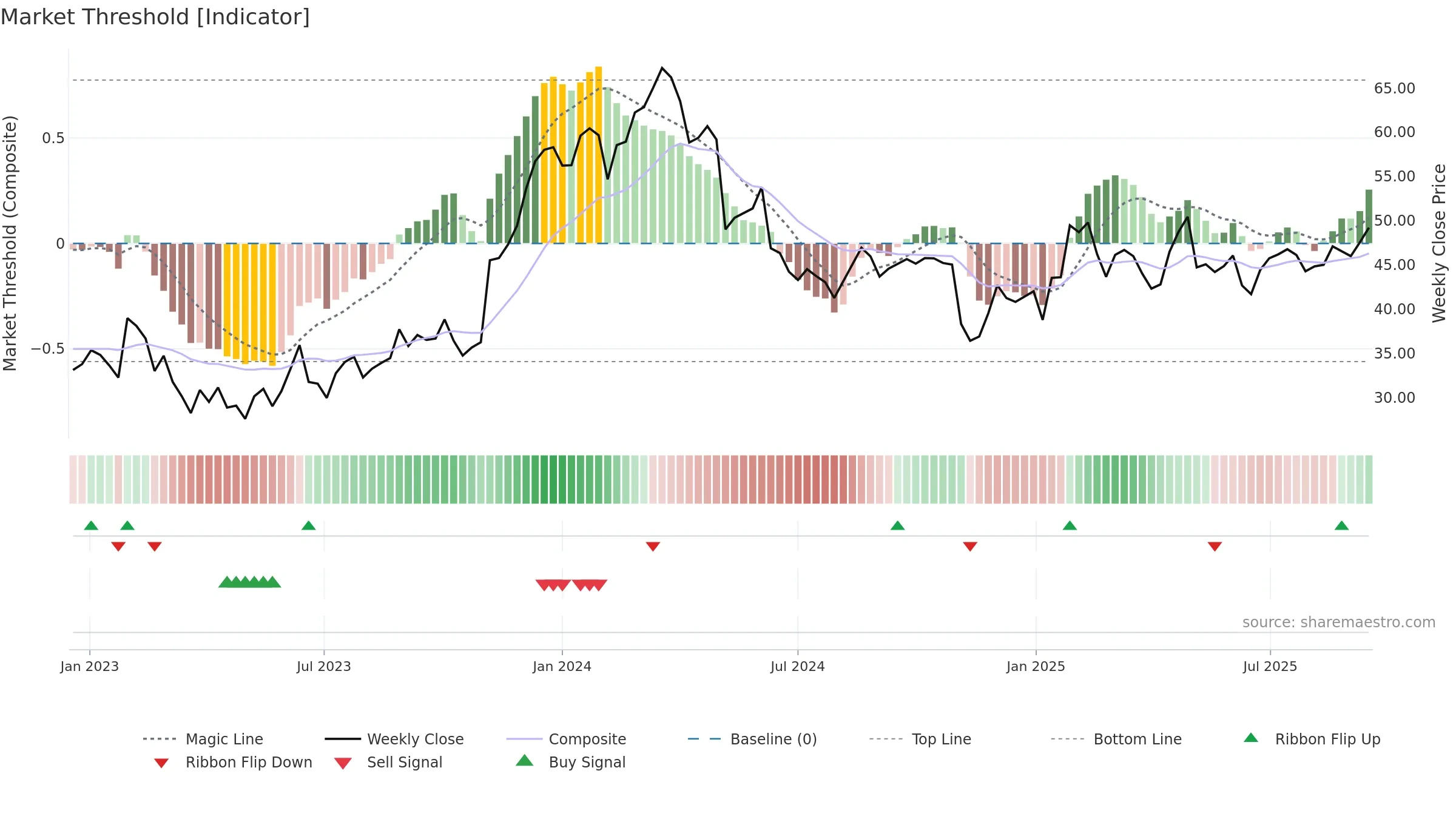Click the green triangle icon beside Ribbon Flip Up

coord(1251,738)
